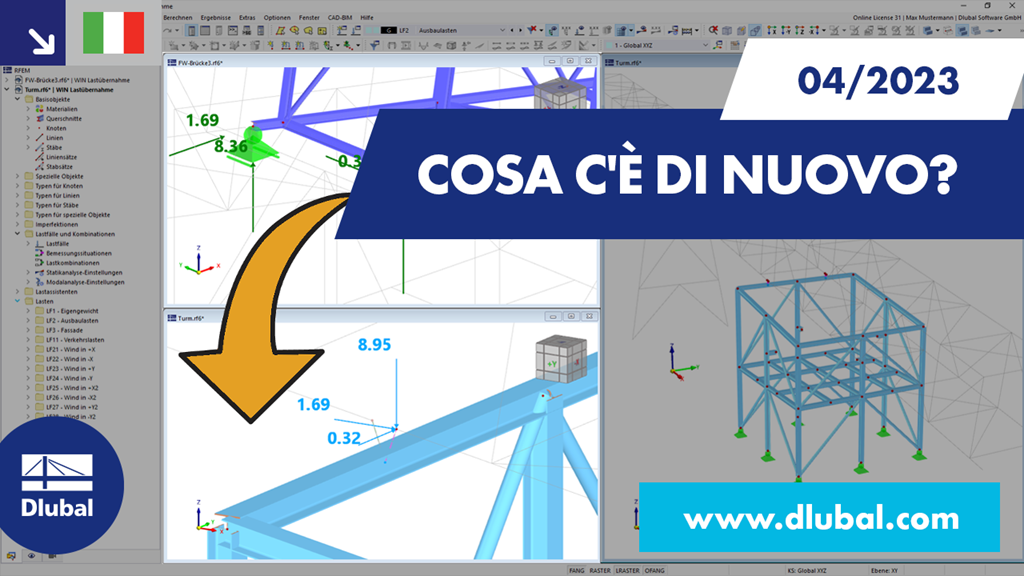Enable the RASTER grid toggle
This screenshot has width=1024, height=576.
click(601, 571)
